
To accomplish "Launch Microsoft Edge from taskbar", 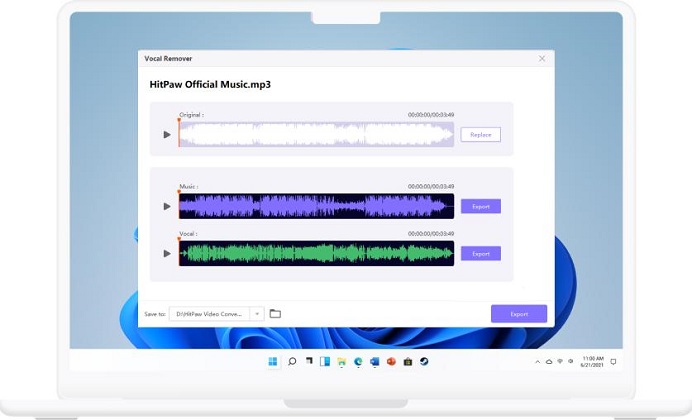I will 358,362.
